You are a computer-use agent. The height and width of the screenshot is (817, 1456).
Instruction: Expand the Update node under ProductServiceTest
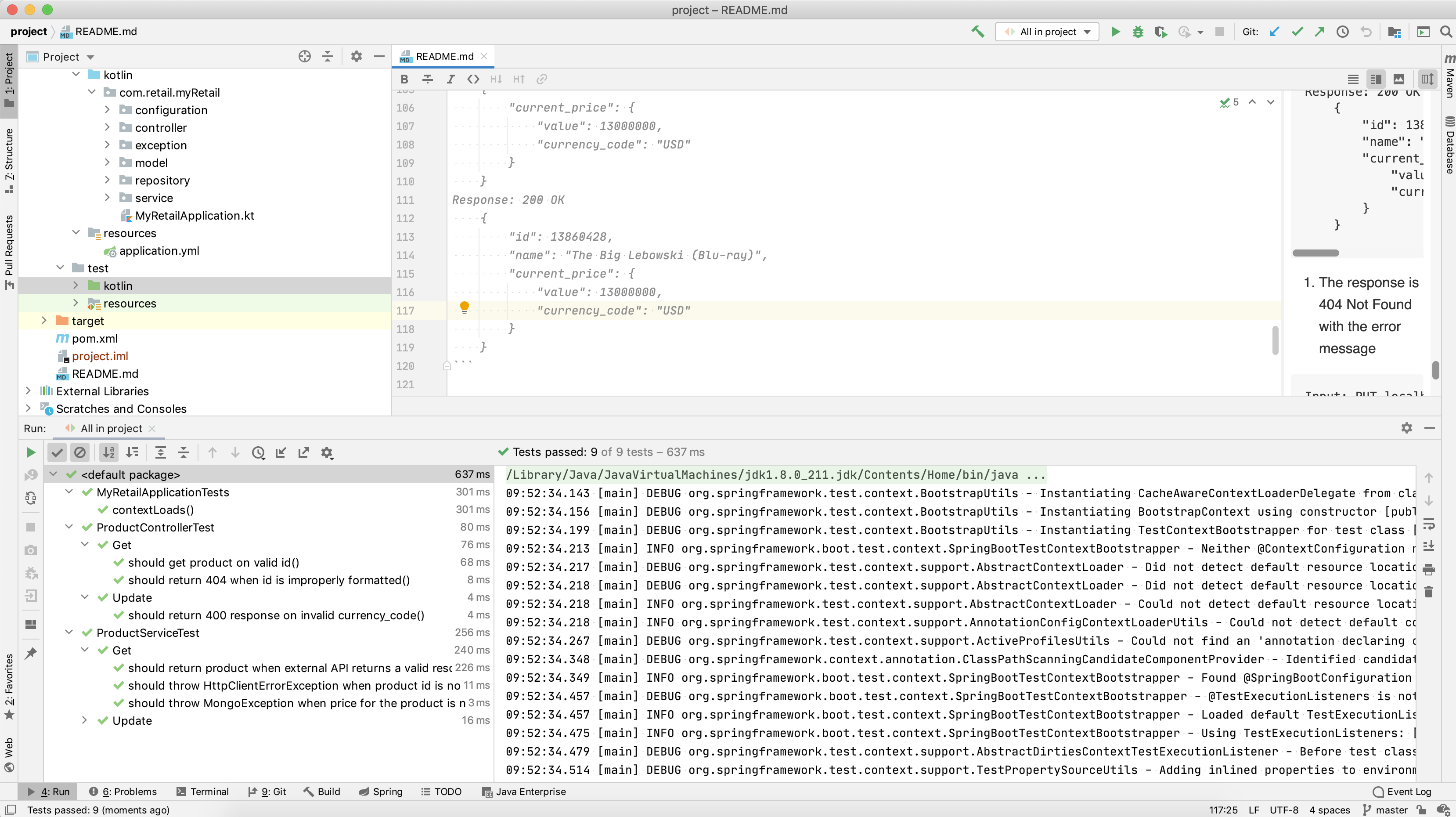coord(85,720)
